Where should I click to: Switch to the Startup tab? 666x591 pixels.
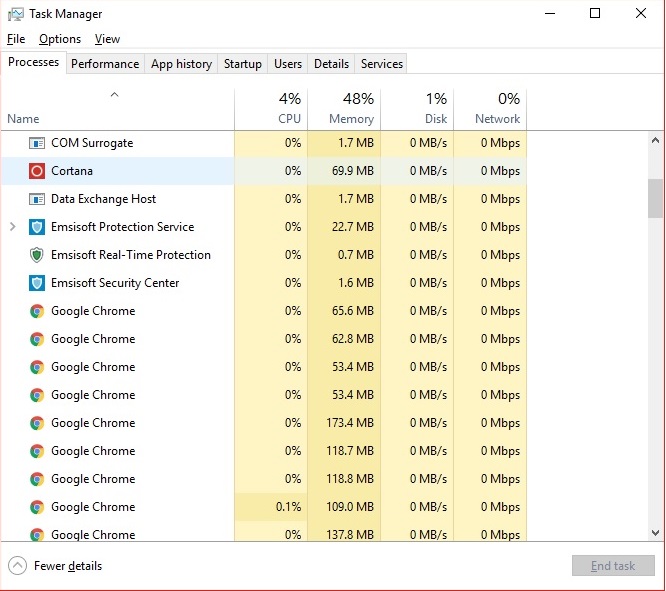243,64
